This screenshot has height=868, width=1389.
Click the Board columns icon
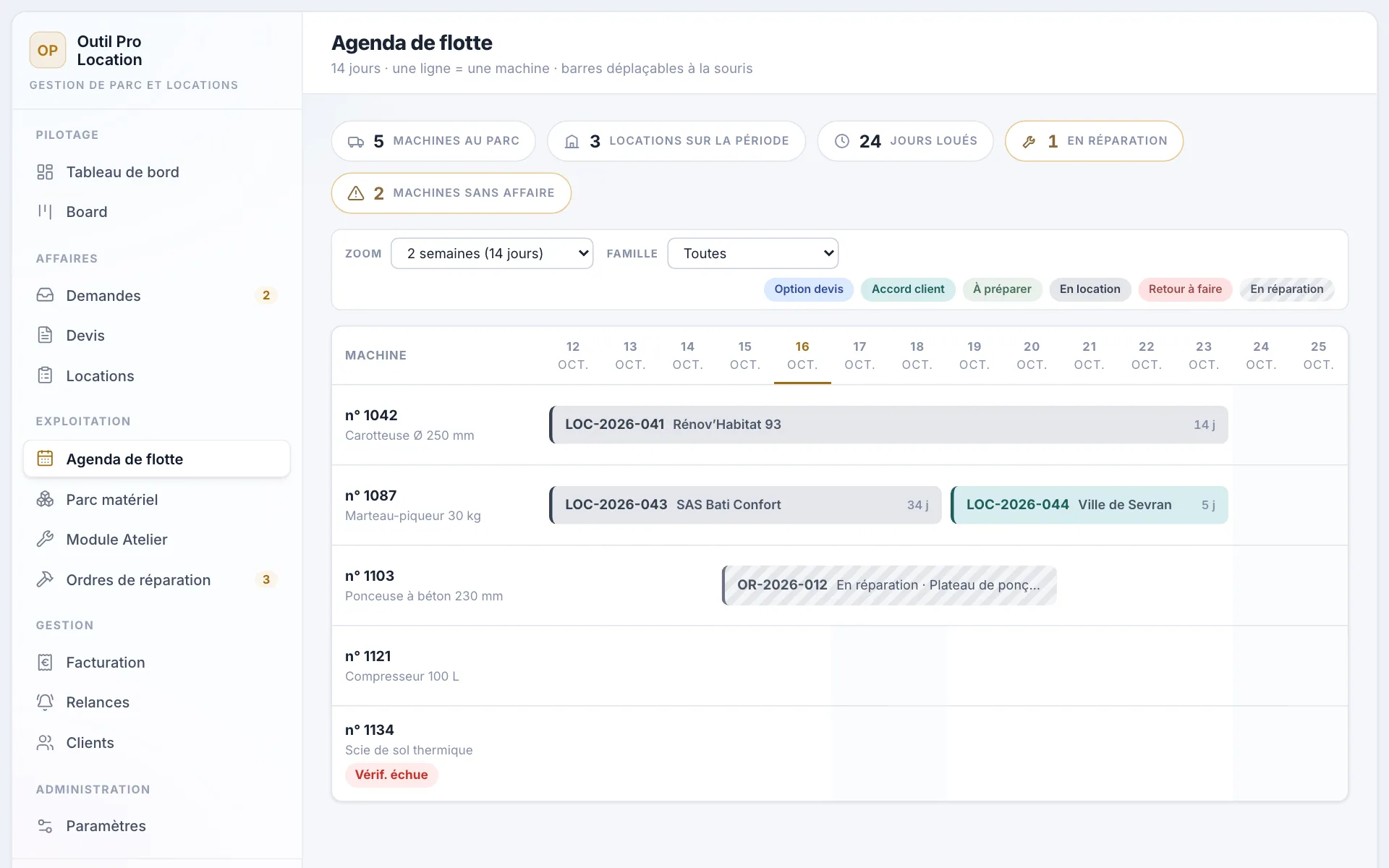click(x=45, y=212)
